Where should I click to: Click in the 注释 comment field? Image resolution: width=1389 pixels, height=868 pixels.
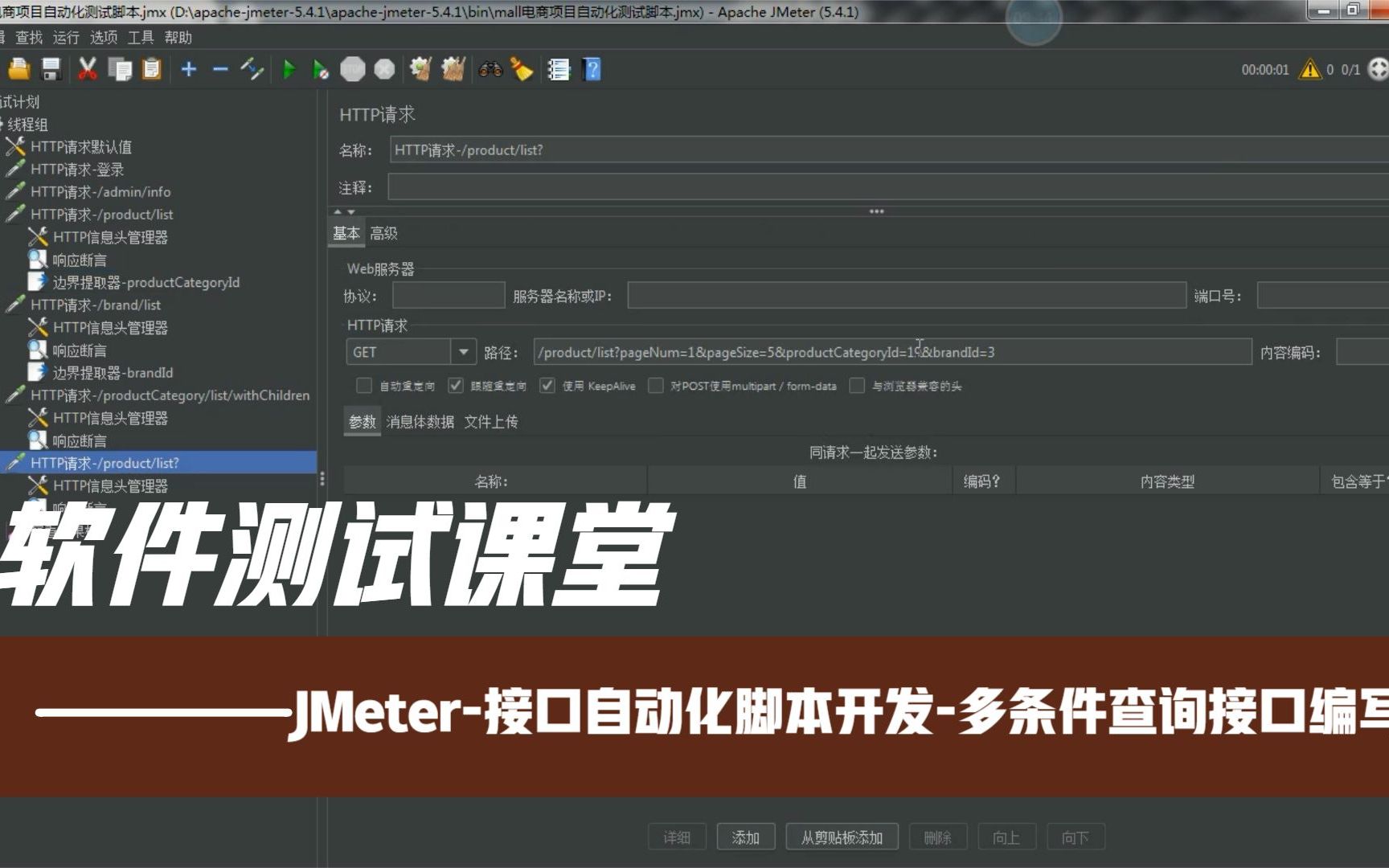coord(888,188)
